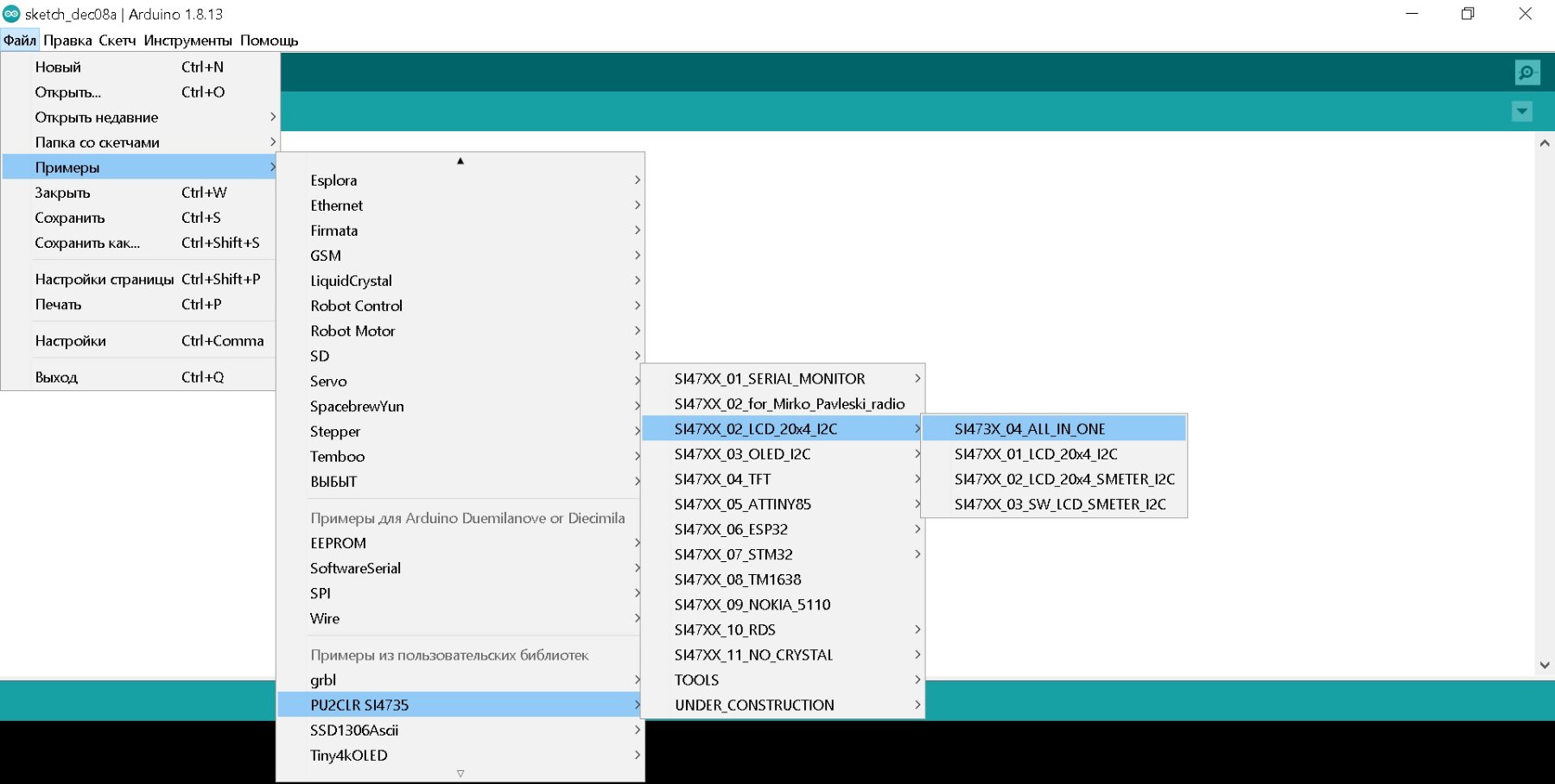Click the Arduino logo in title bar

tap(11, 14)
